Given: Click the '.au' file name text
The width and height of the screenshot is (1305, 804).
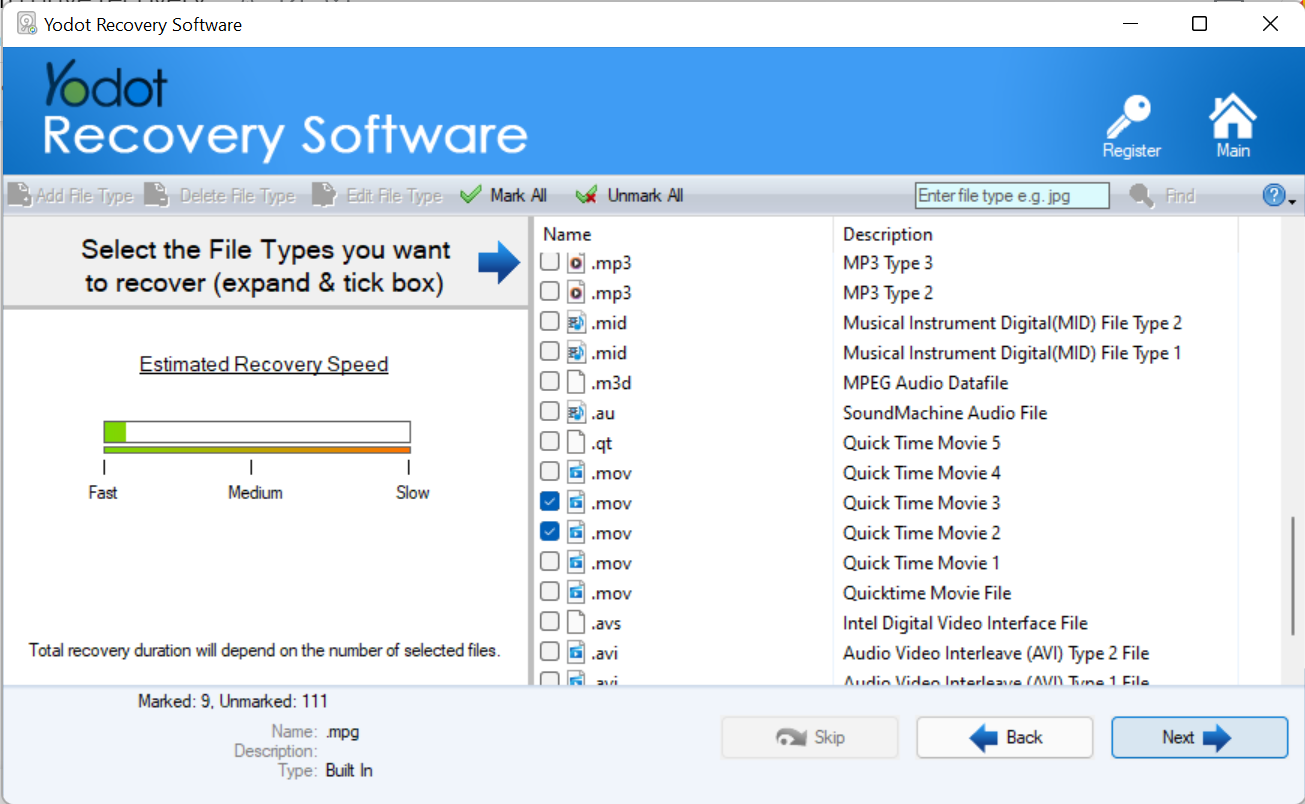Looking at the screenshot, I should 603,414.
